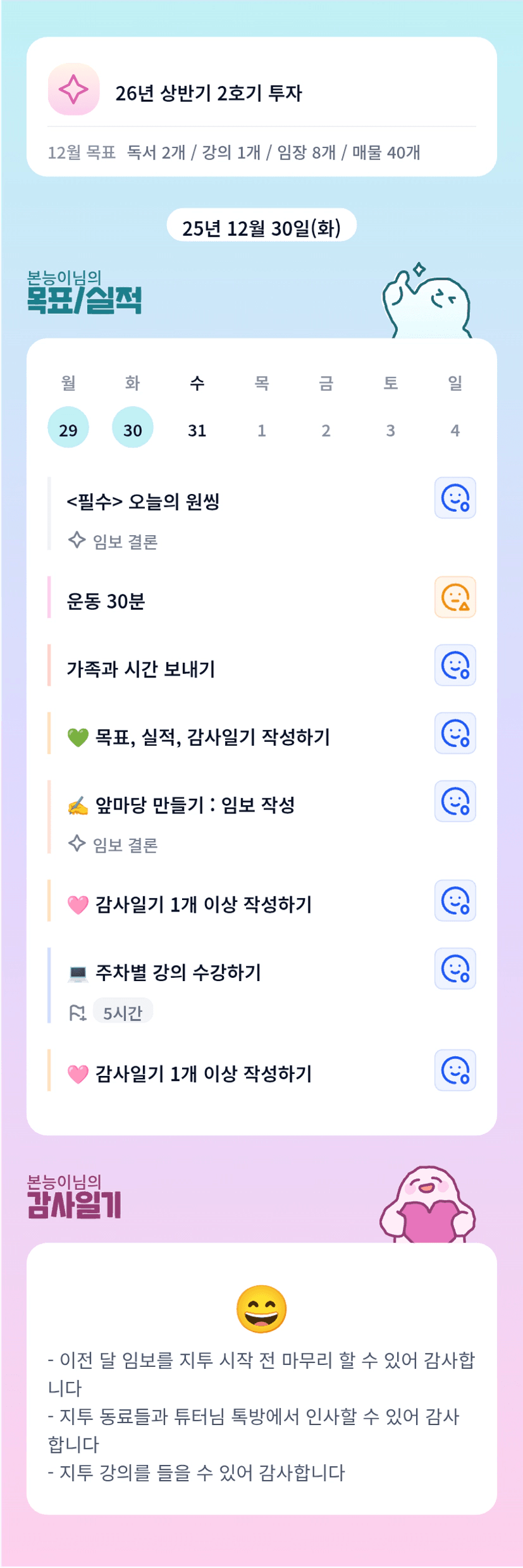Choose Thursday 1 in the week row
Viewport: 523px width, 1568px height.
click(x=262, y=430)
